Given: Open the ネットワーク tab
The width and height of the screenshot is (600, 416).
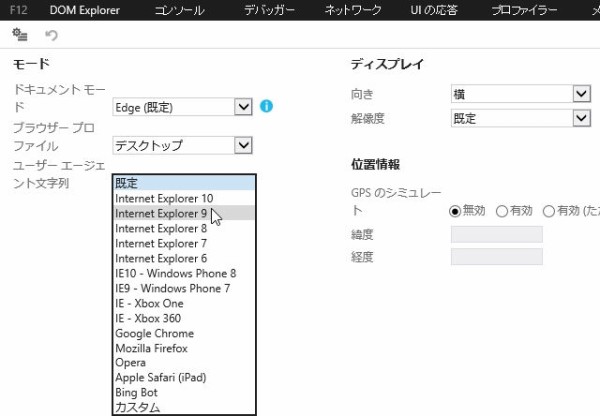Looking at the screenshot, I should (353, 10).
